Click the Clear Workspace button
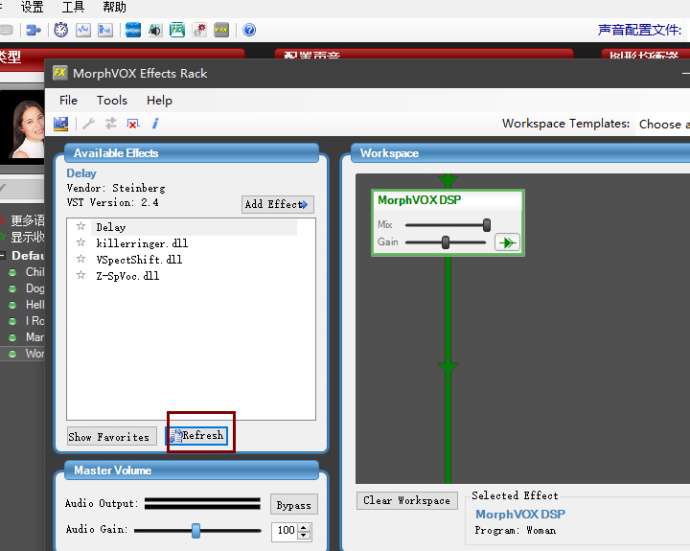The height and width of the screenshot is (551, 690). click(407, 500)
